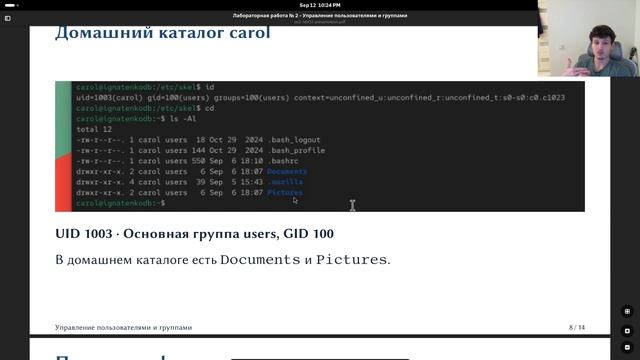Click the 'uid=1003(carol)' text in terminal
The width and height of the screenshot is (640, 360).
pyautogui.click(x=109, y=98)
